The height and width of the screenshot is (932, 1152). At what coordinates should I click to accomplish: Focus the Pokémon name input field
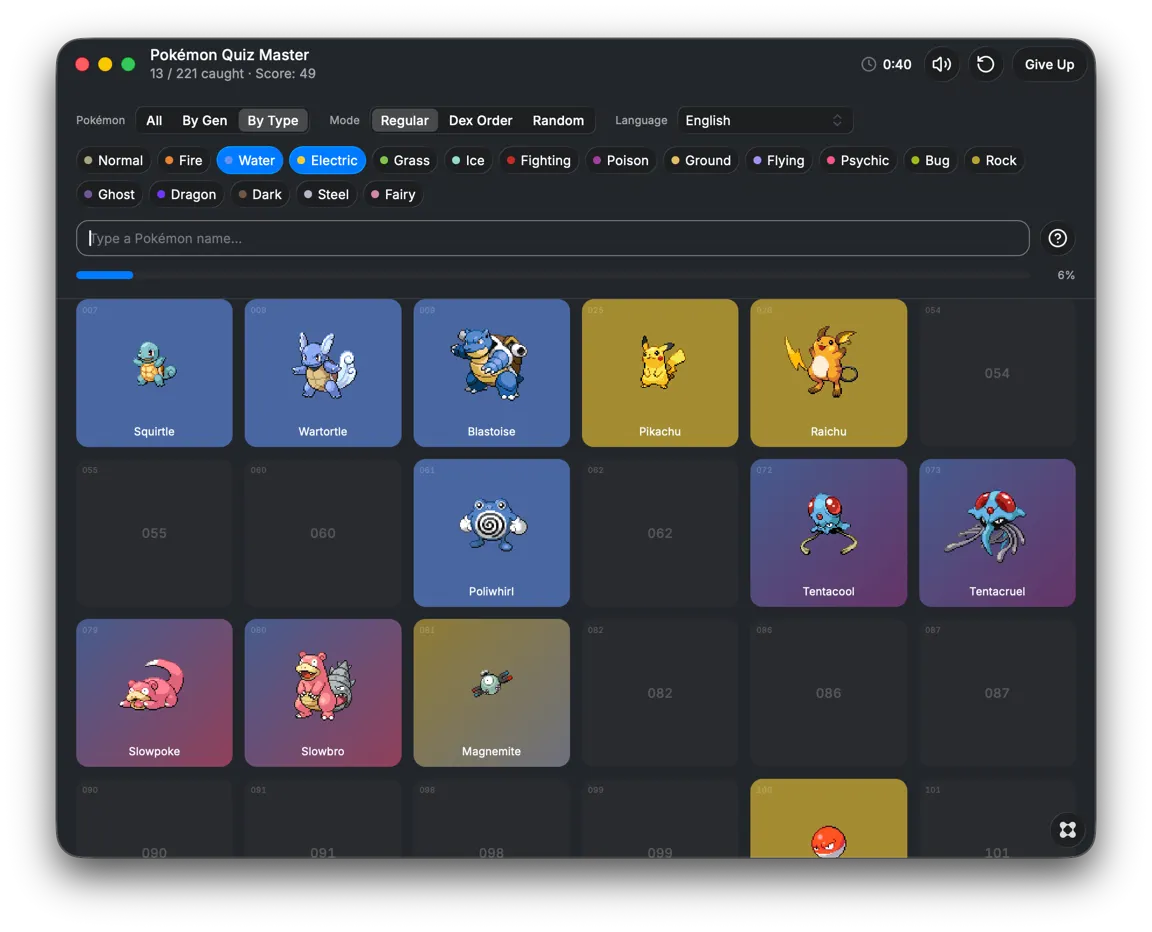[x=552, y=238]
